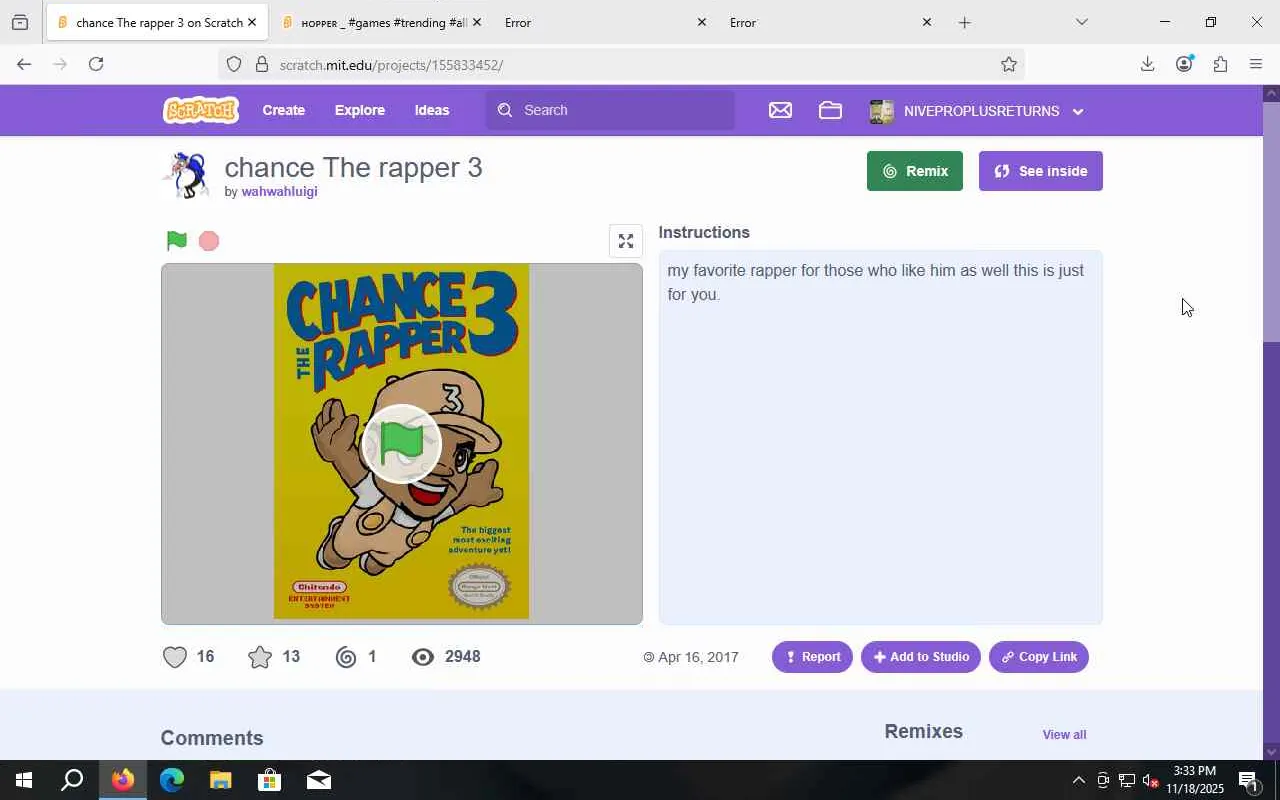This screenshot has width=1280, height=800.
Task: Start project with the big green flag overlay
Action: (x=401, y=444)
